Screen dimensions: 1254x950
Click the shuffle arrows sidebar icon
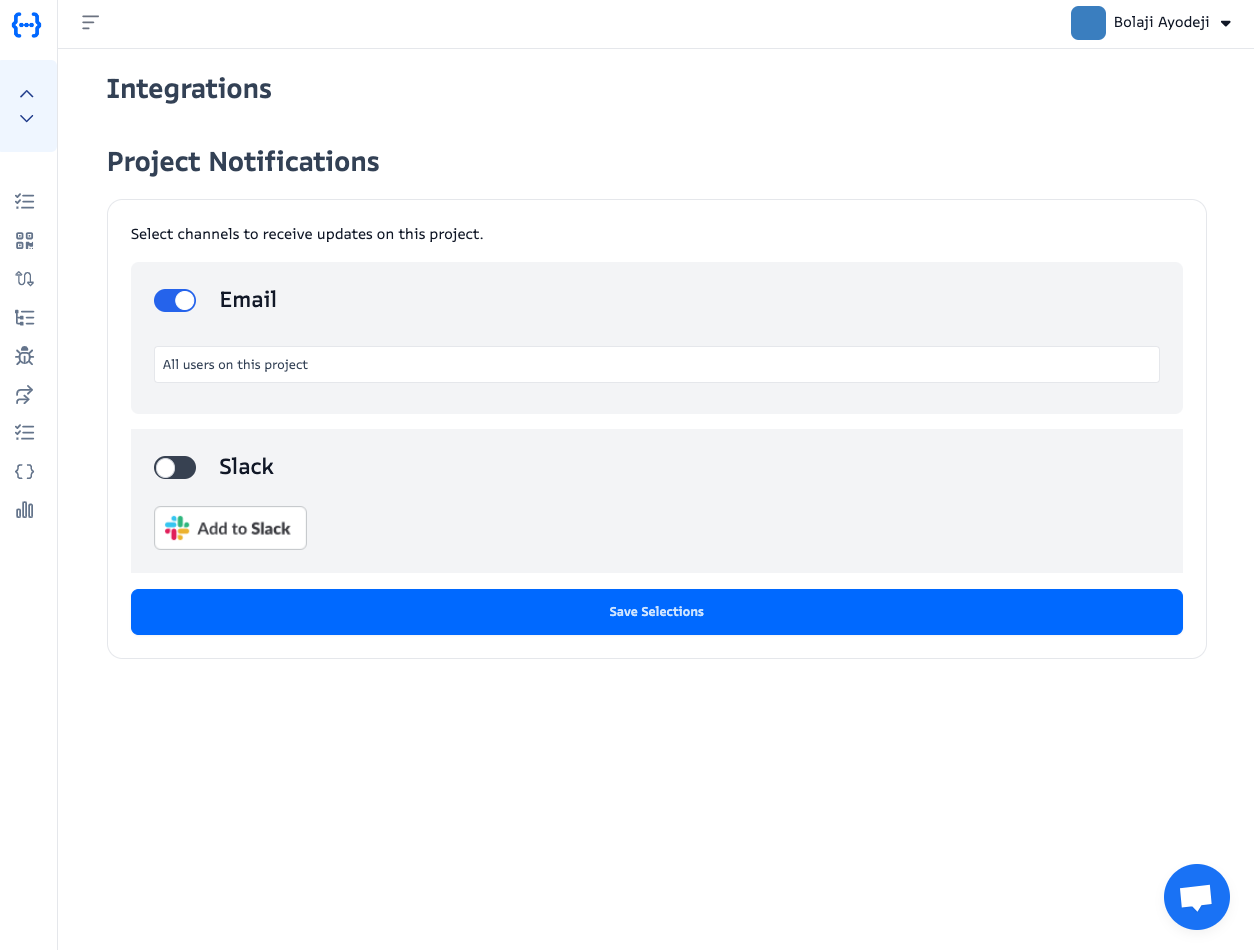pyautogui.click(x=24, y=278)
